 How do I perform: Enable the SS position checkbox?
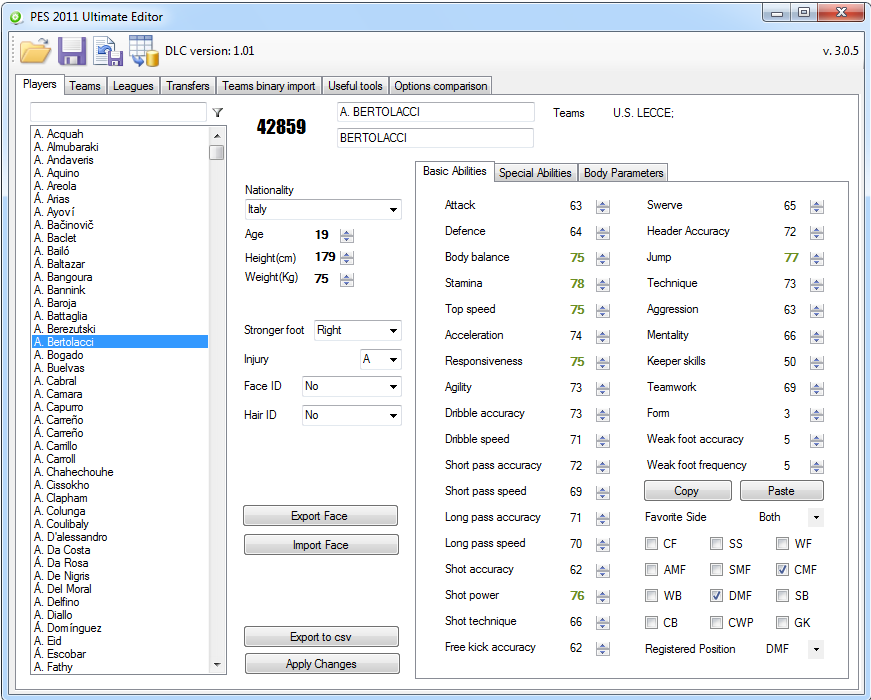click(717, 543)
